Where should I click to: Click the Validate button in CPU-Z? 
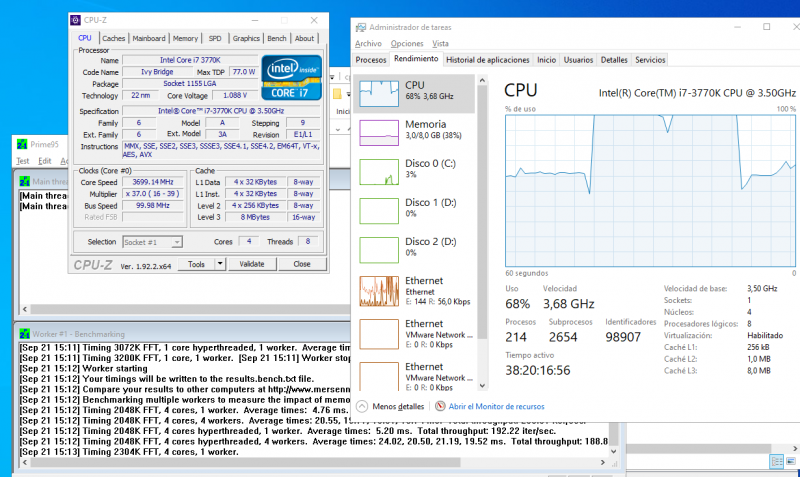252,264
